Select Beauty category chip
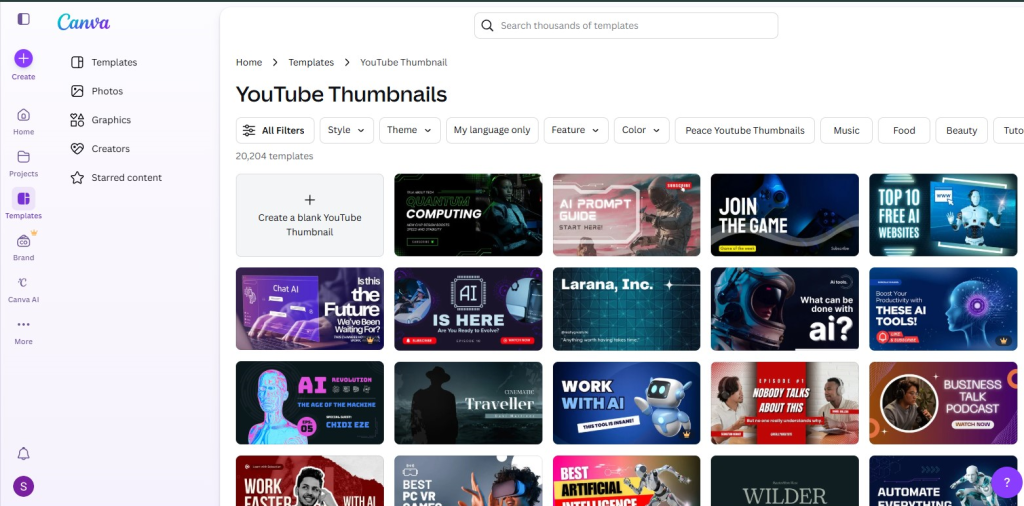This screenshot has height=506, width=1024. tap(961, 130)
